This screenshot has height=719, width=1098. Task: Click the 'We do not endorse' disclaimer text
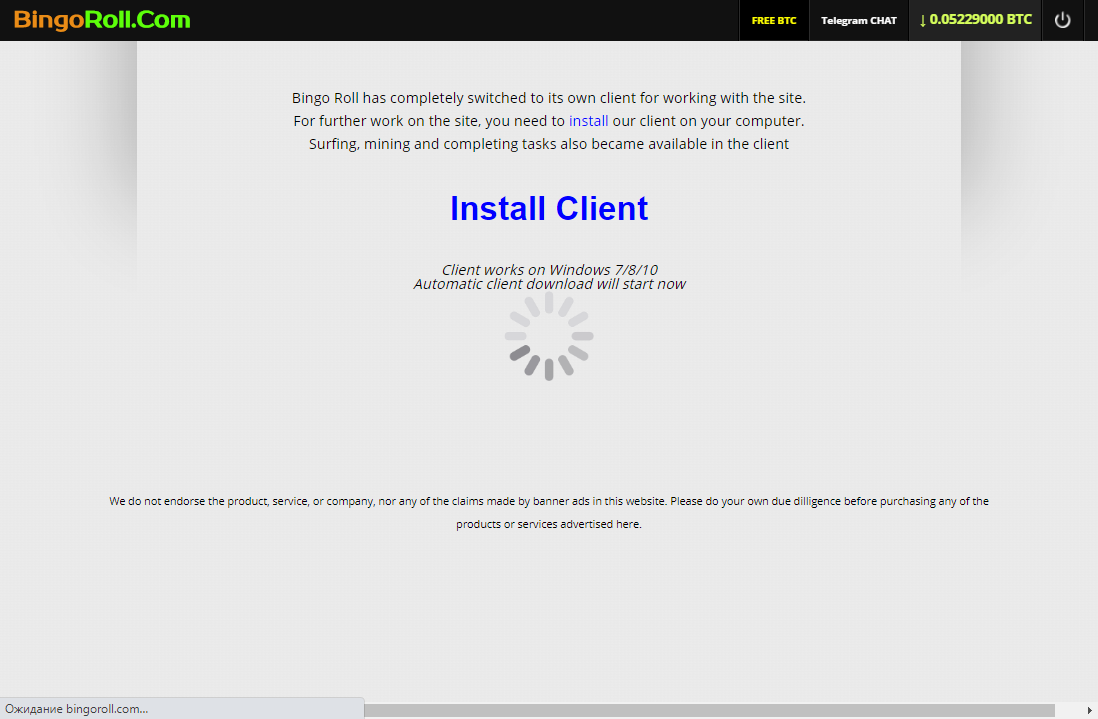tap(549, 512)
